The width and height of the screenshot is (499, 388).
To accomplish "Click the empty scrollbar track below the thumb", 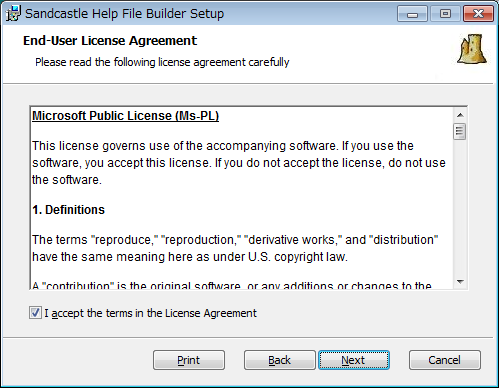I will point(460,207).
